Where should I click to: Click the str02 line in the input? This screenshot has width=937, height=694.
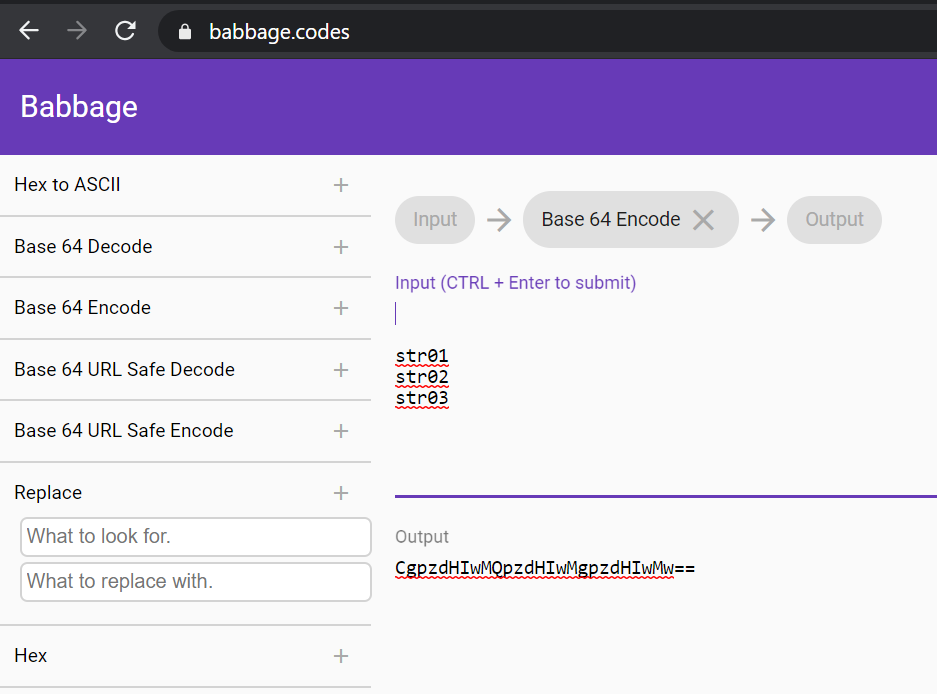[422, 377]
